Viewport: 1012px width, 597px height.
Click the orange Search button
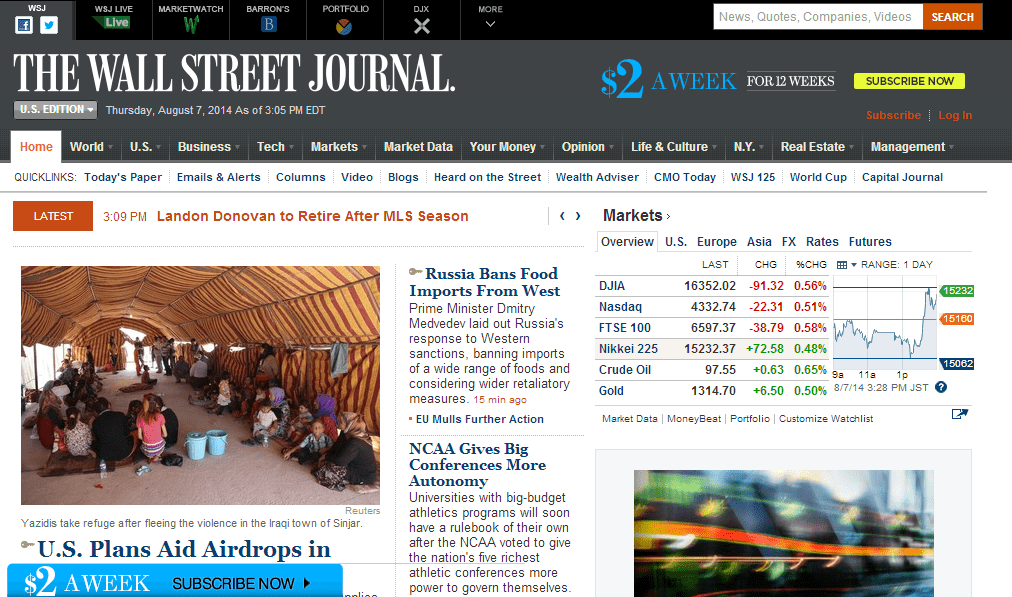point(953,17)
